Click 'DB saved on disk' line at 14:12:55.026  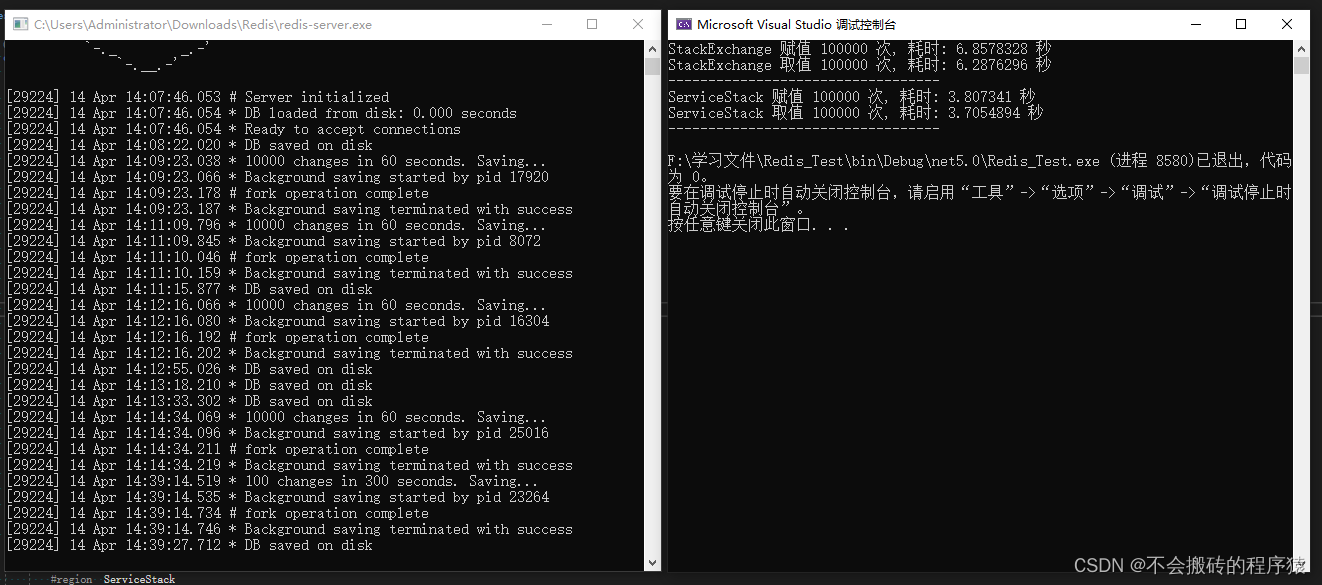click(x=189, y=369)
